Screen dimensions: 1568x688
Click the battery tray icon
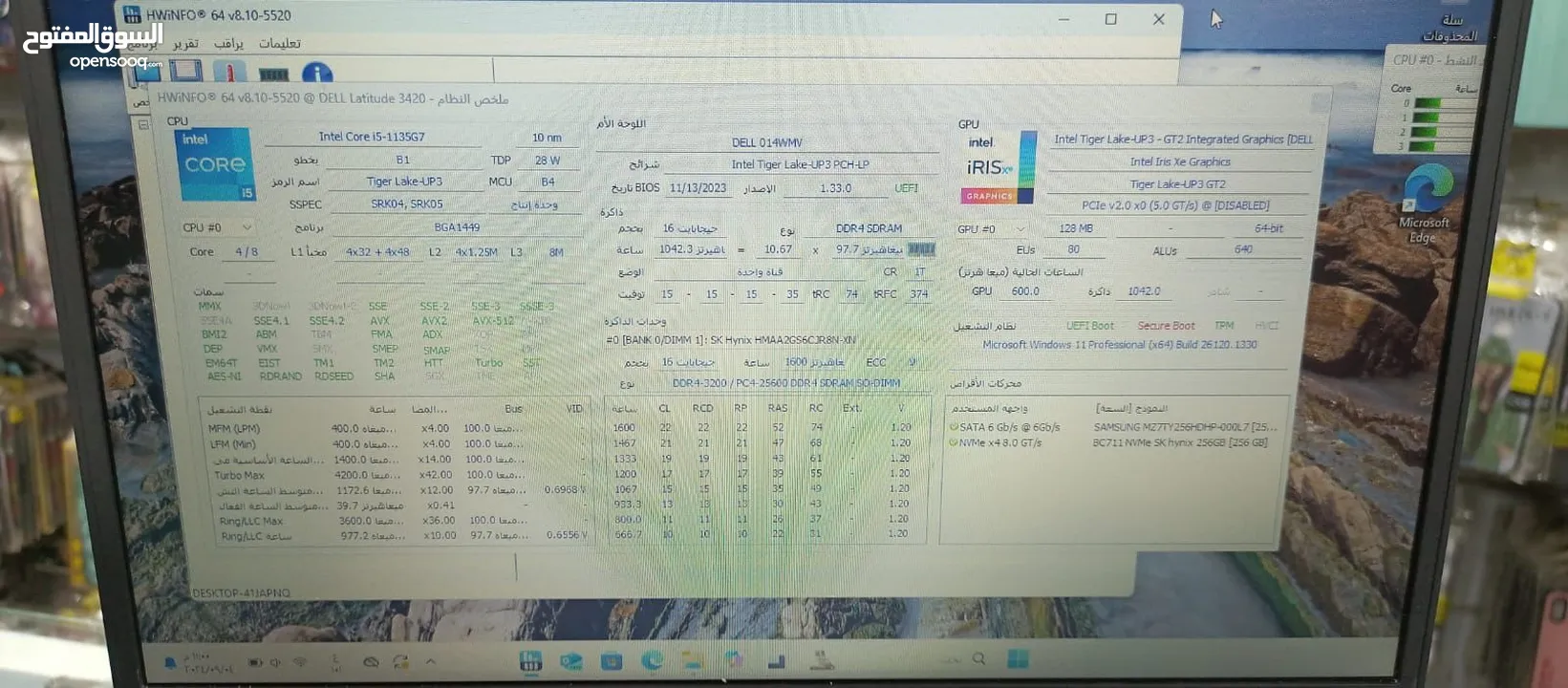255,661
